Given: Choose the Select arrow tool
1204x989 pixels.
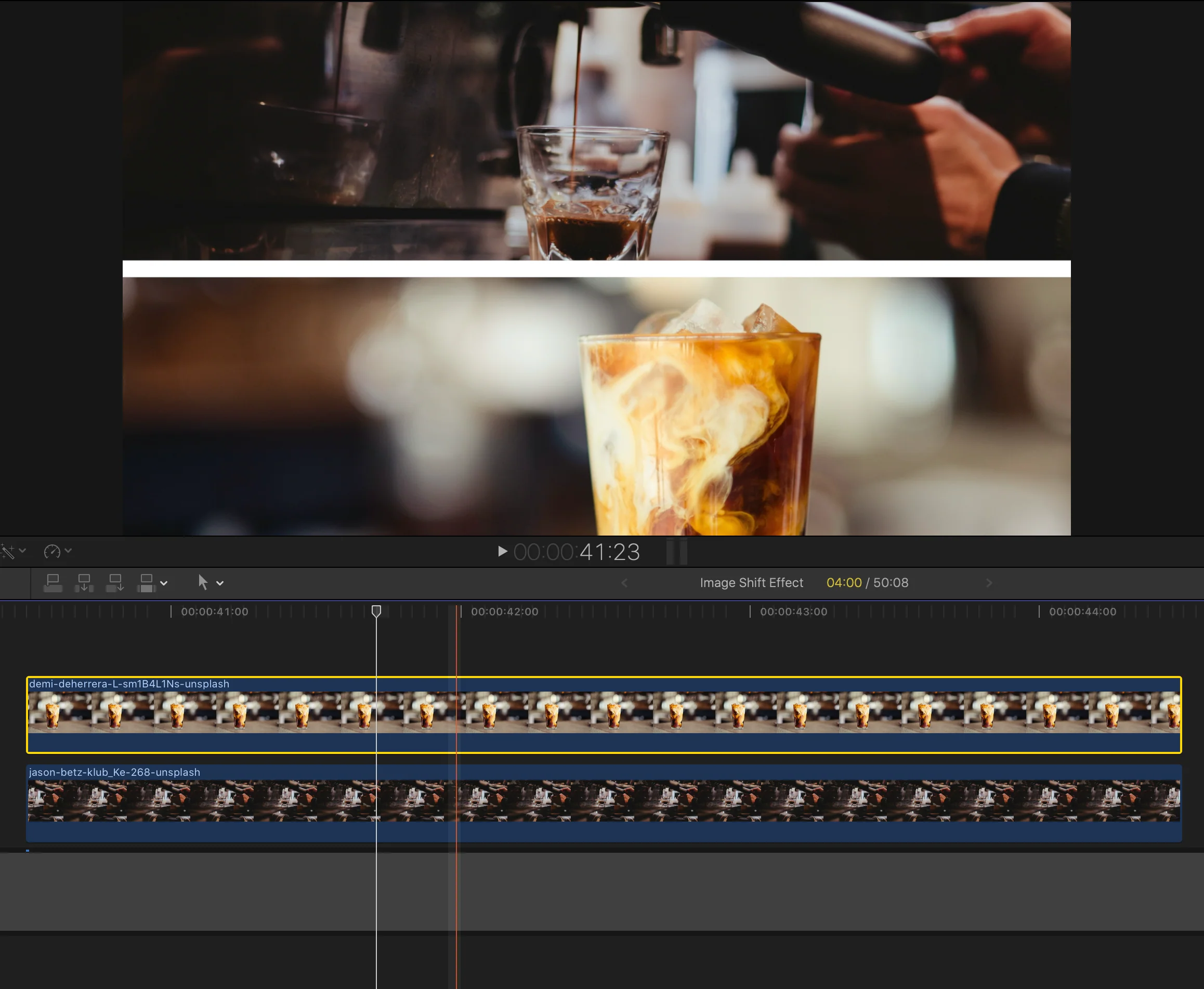Looking at the screenshot, I should [x=203, y=582].
